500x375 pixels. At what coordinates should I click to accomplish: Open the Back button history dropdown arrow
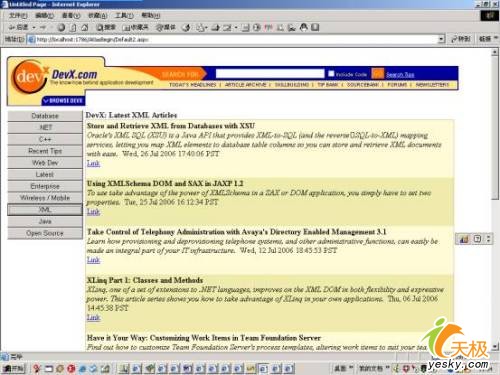click(x=34, y=27)
